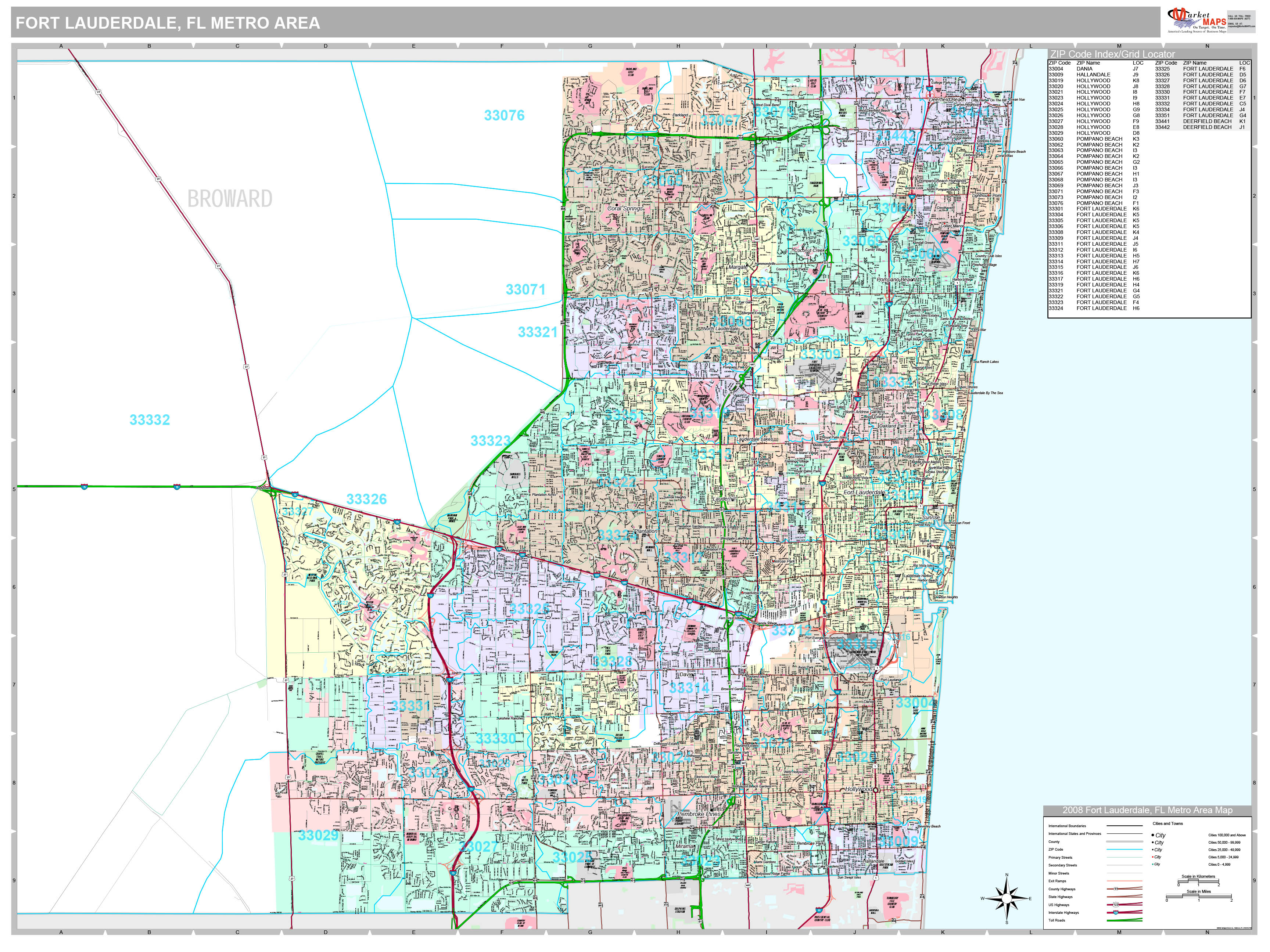
Task: Click the index row '33325 FORT LAUDERDALE F6'
Action: tap(1201, 69)
